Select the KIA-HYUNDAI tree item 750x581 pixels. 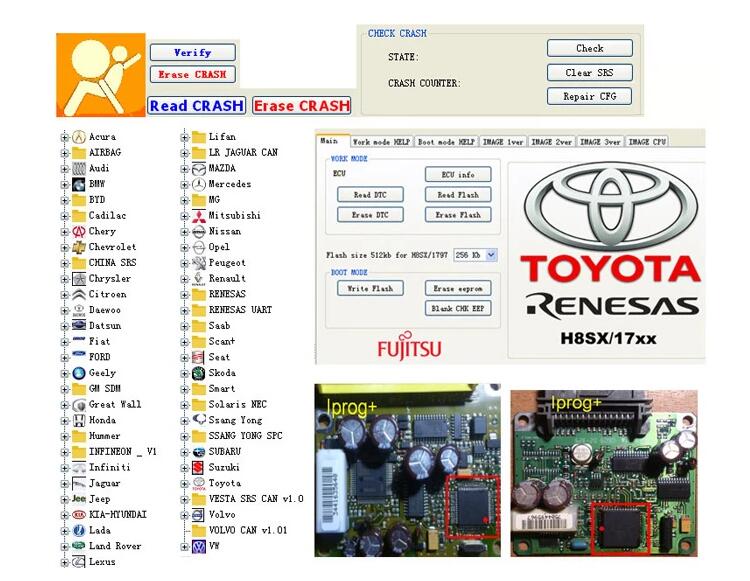click(118, 515)
